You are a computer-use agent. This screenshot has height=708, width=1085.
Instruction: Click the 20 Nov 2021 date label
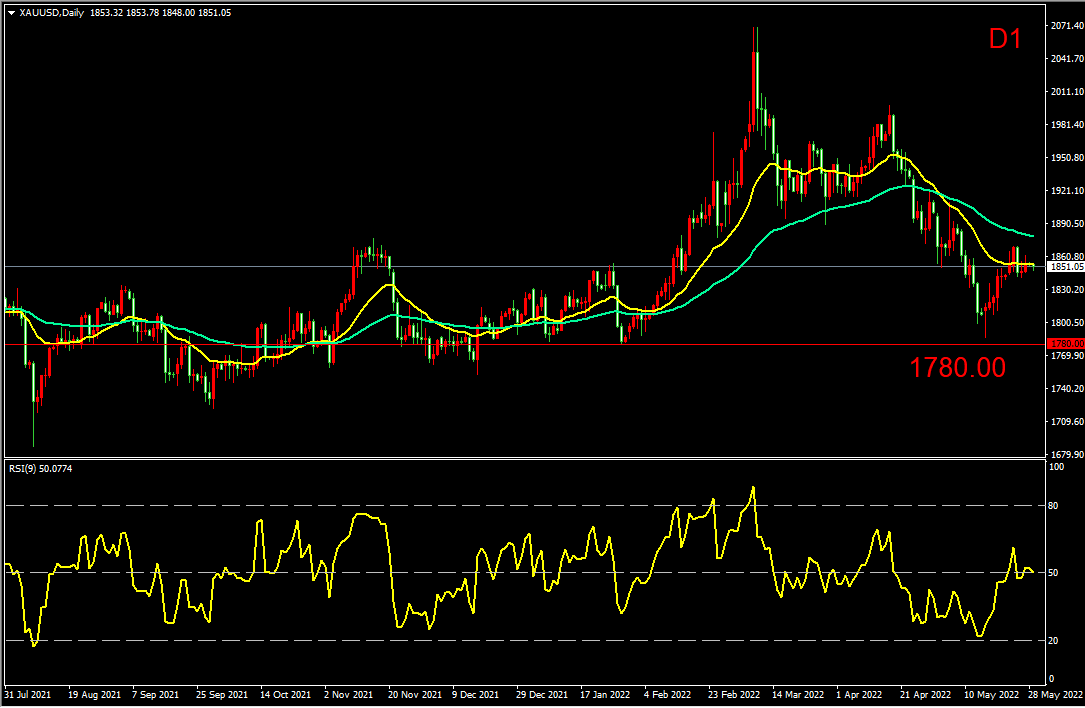[414, 694]
